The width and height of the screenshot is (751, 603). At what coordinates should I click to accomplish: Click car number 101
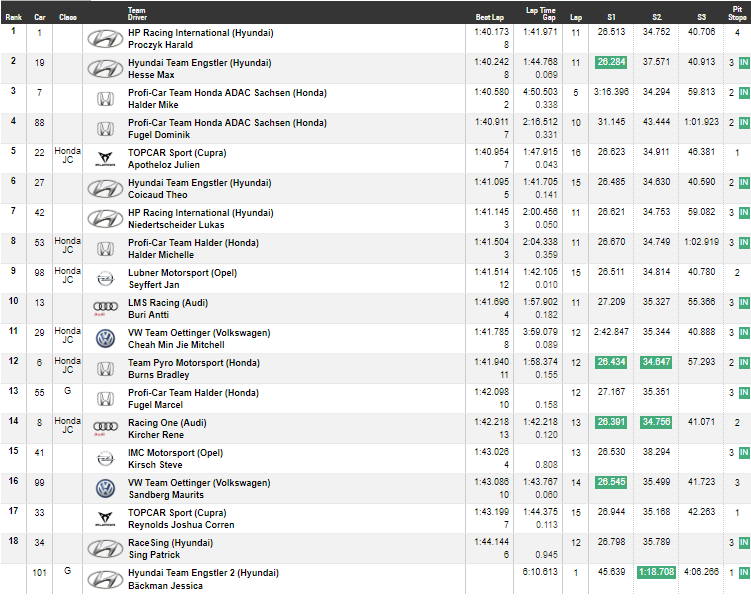point(40,573)
